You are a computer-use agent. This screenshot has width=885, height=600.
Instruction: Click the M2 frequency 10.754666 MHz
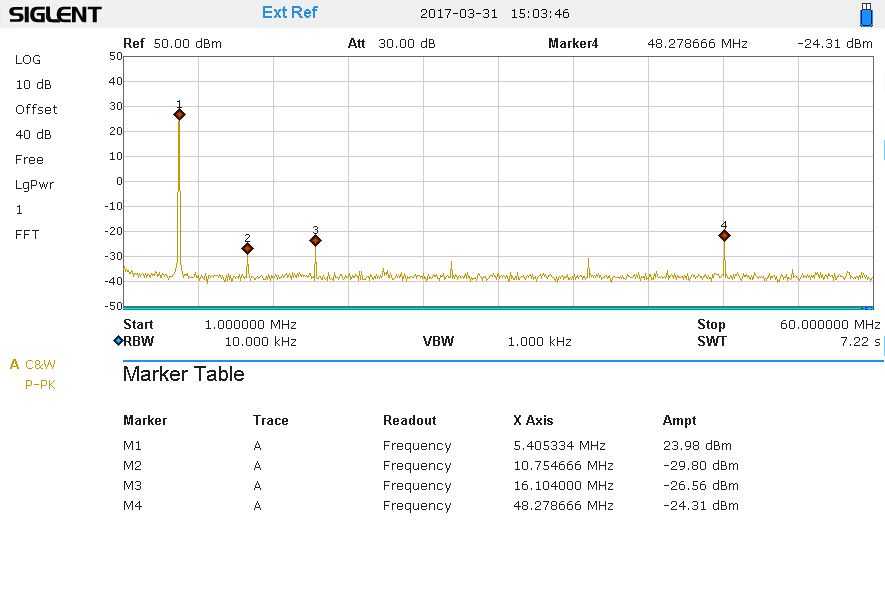563,466
